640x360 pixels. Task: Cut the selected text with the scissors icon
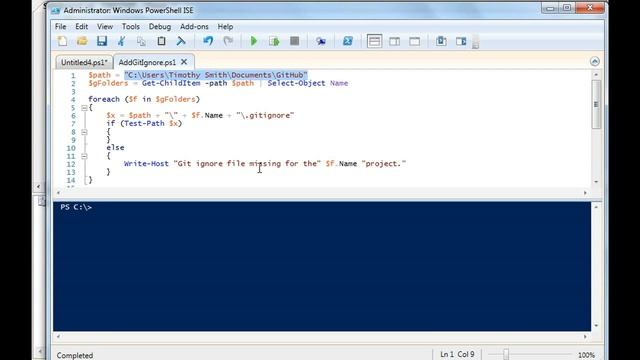121,41
